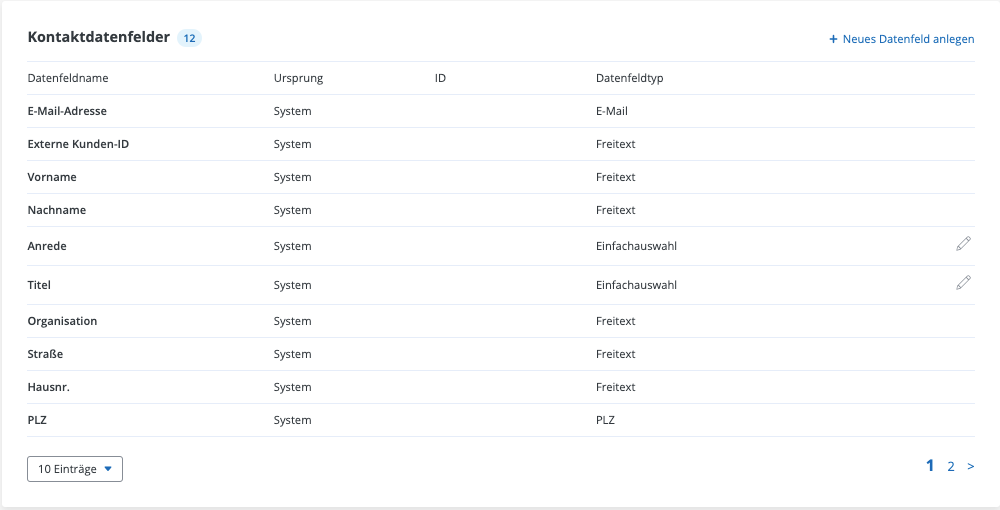The height and width of the screenshot is (510, 1000).
Task: Click the ID column header
Action: [x=440, y=78]
